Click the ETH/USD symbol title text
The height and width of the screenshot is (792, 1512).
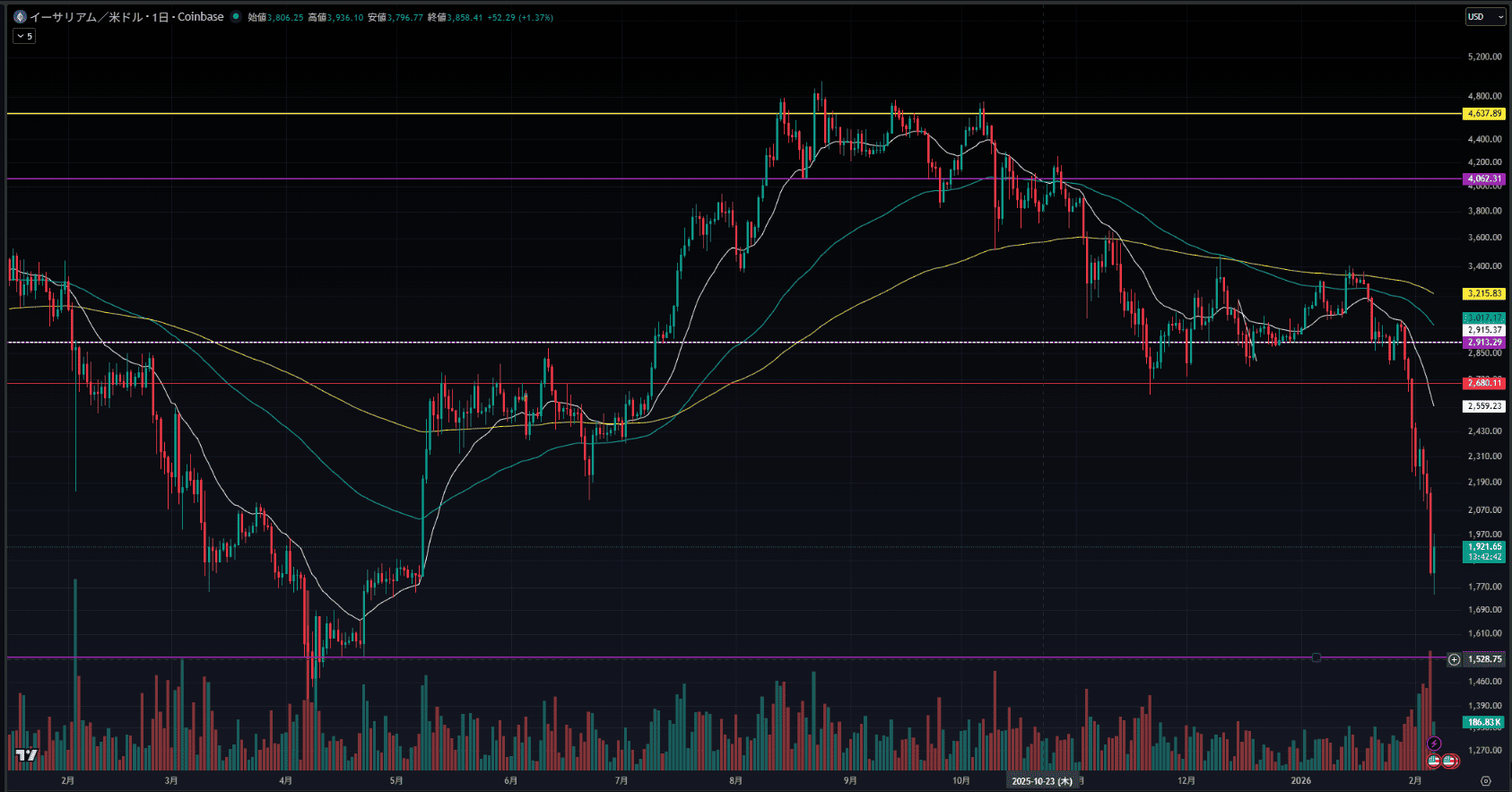126,17
